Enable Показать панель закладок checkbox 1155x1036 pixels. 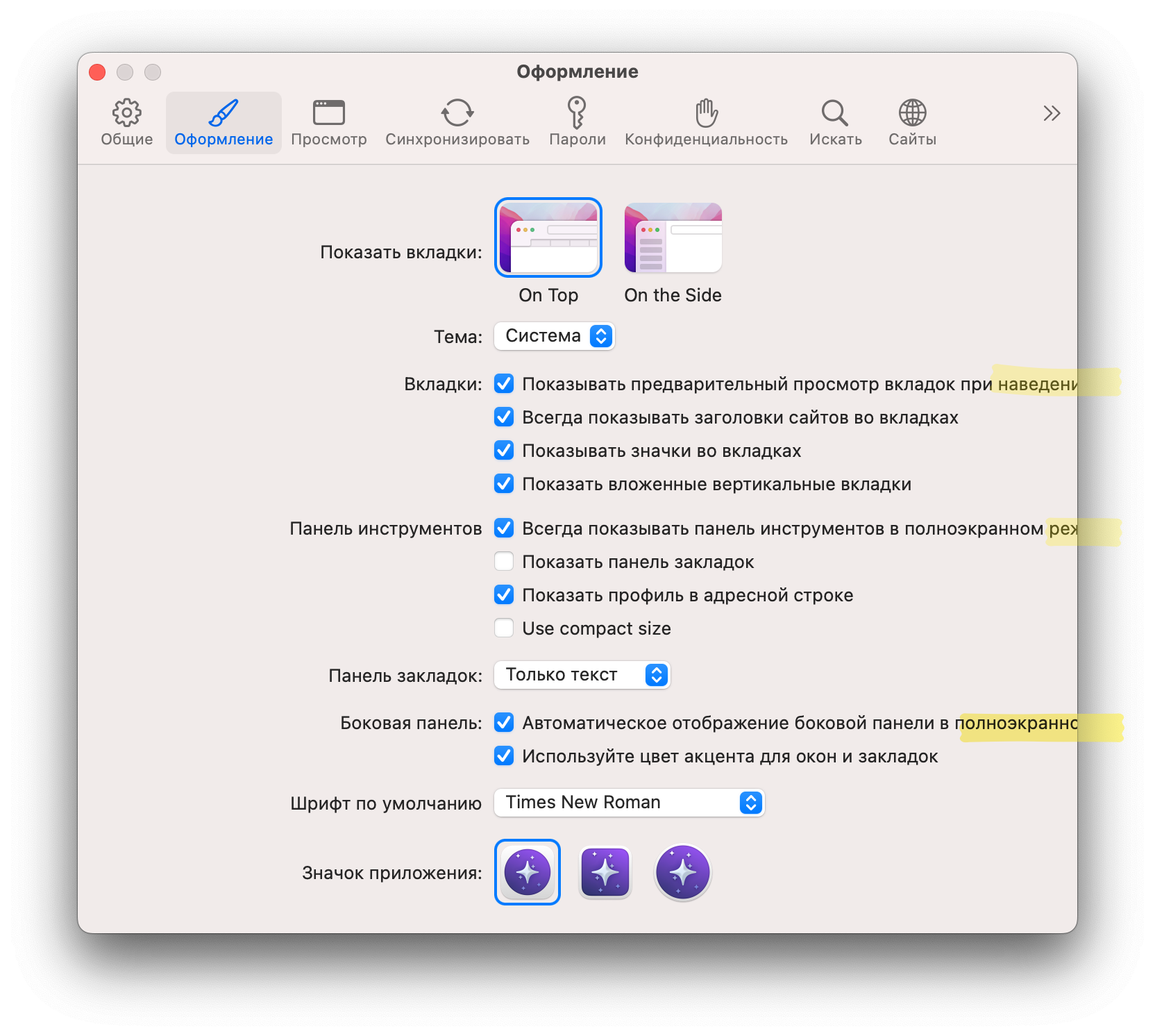coord(504,562)
